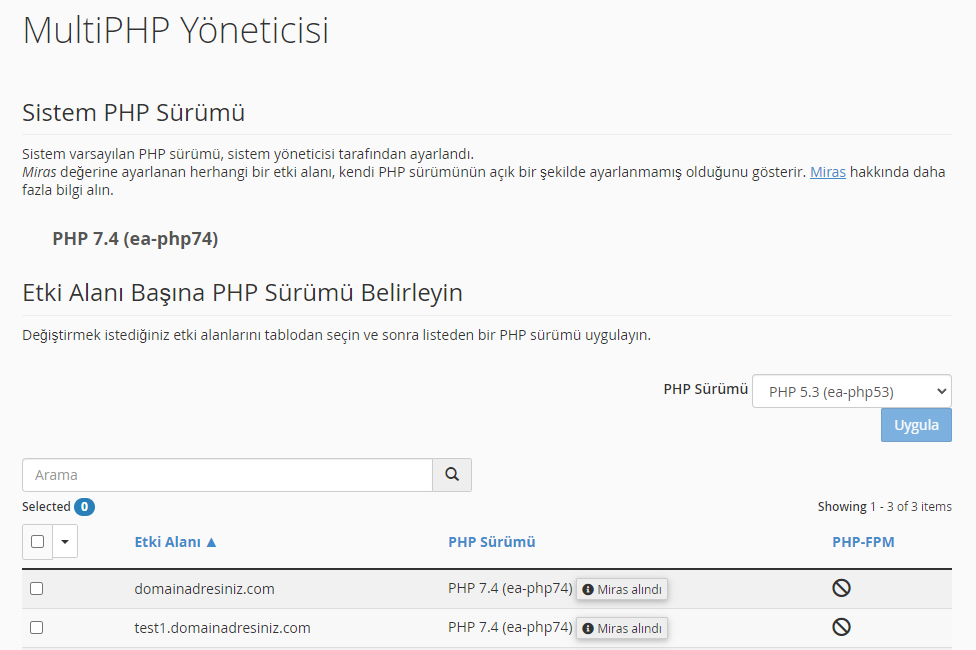The height and width of the screenshot is (650, 976).
Task: Sort the table by PHP Sürümü column
Action: tap(491, 541)
